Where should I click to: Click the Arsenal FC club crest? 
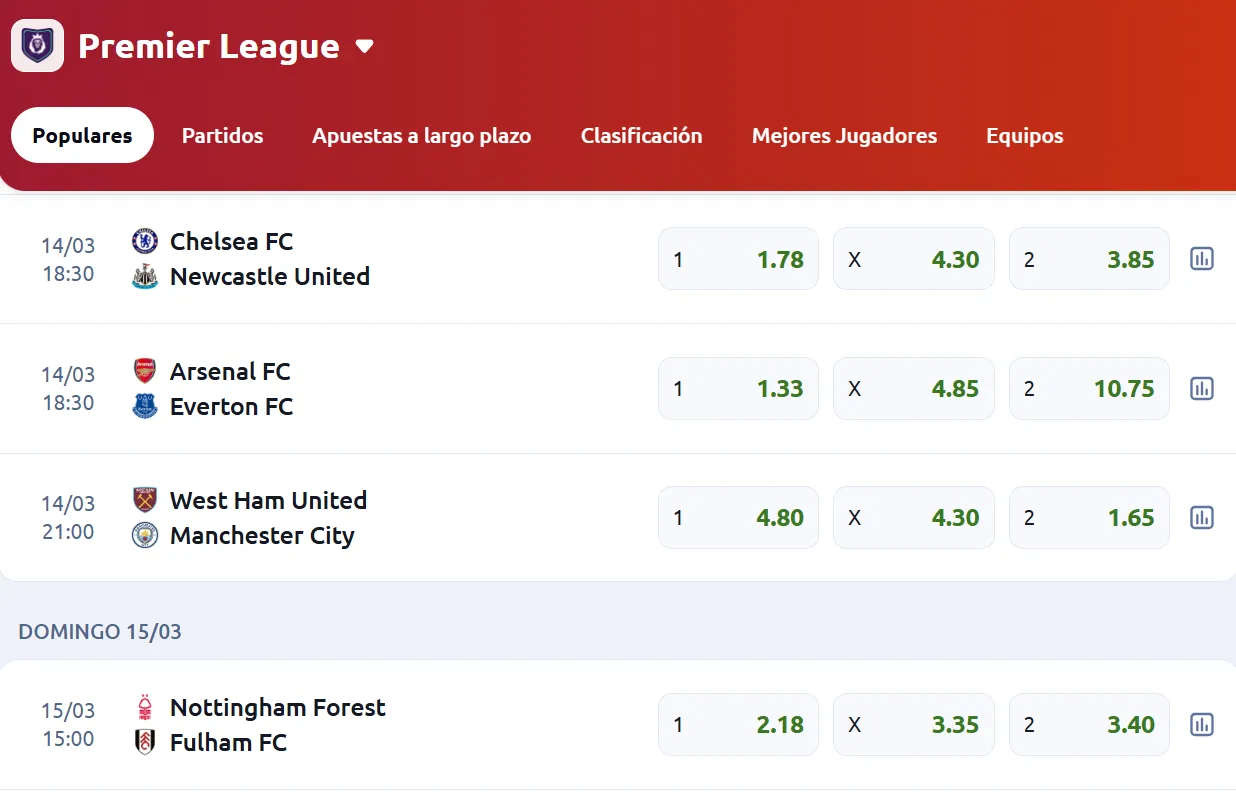coord(145,371)
